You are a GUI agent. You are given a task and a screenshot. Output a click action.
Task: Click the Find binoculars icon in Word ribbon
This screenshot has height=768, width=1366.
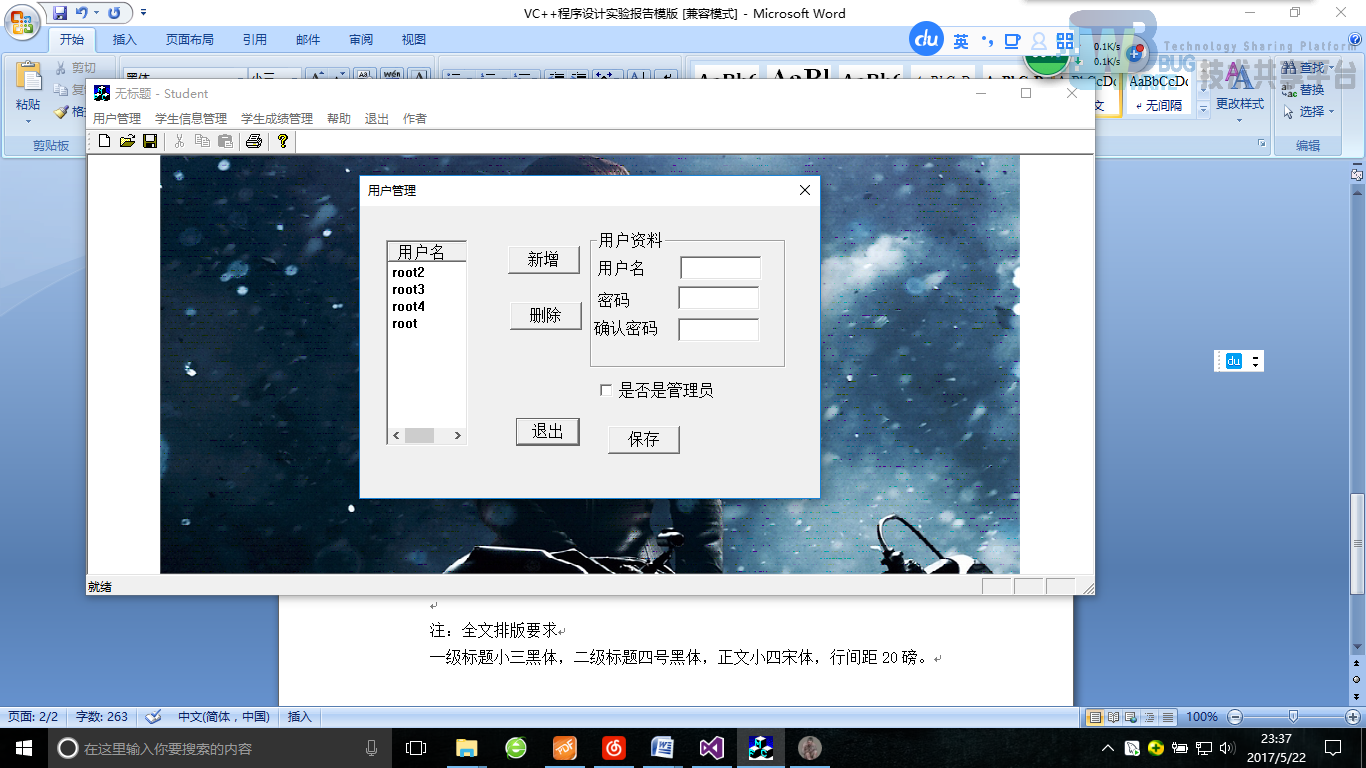1290,67
